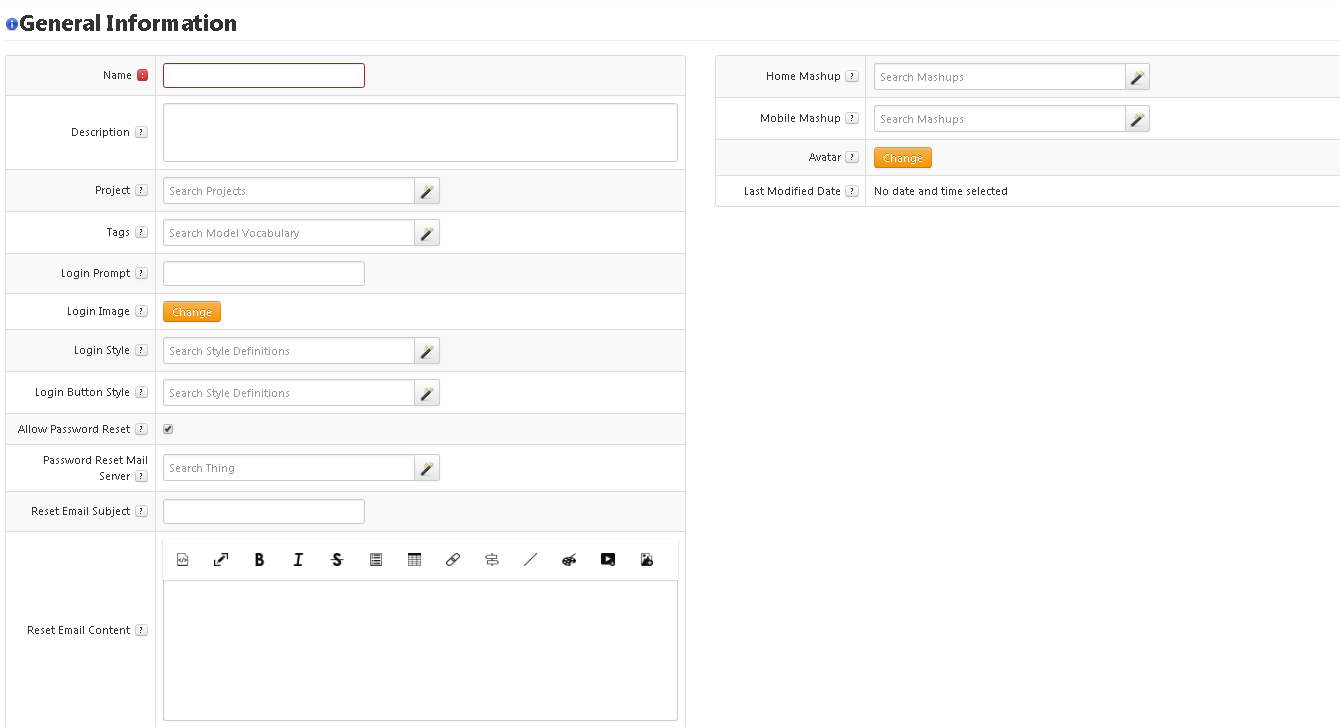This screenshot has height=727, width=1340.
Task: Uncheck the Allow Password Reset checkbox
Action: coord(168,429)
